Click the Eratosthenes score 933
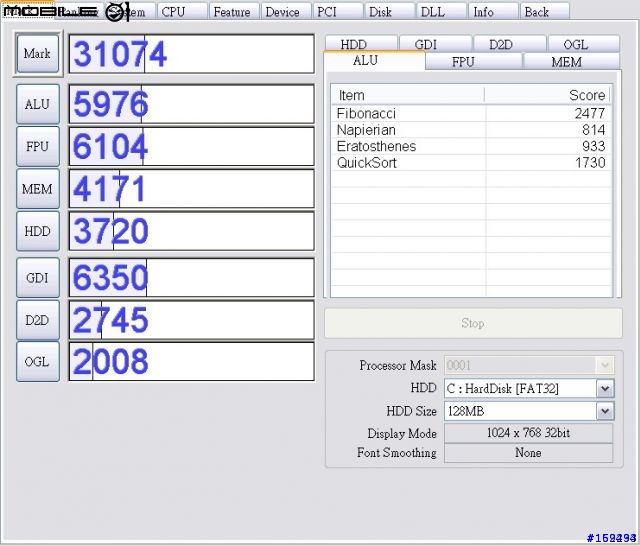 pyautogui.click(x=593, y=146)
